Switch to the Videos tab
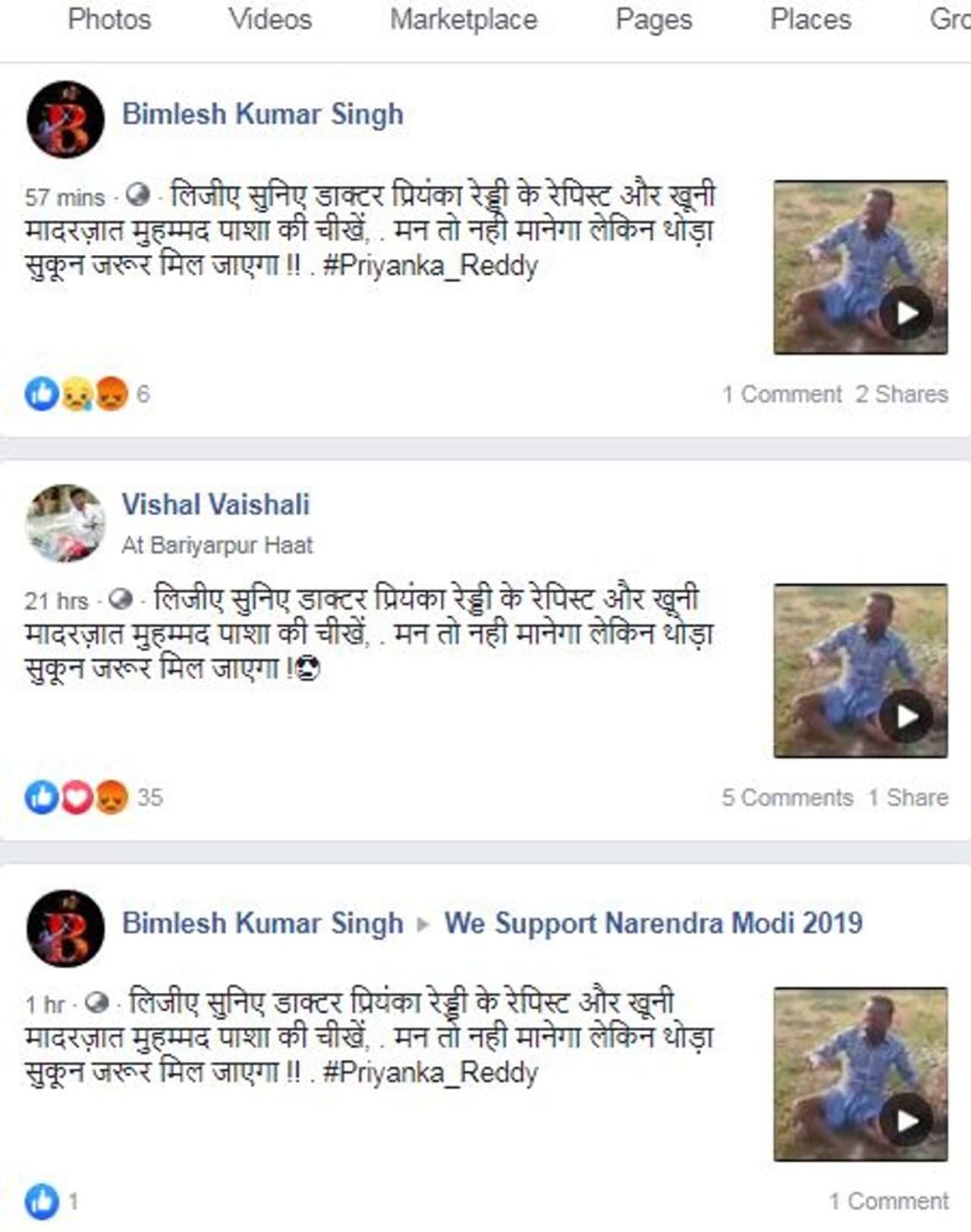Image resolution: width=971 pixels, height=1232 pixels. (270, 20)
